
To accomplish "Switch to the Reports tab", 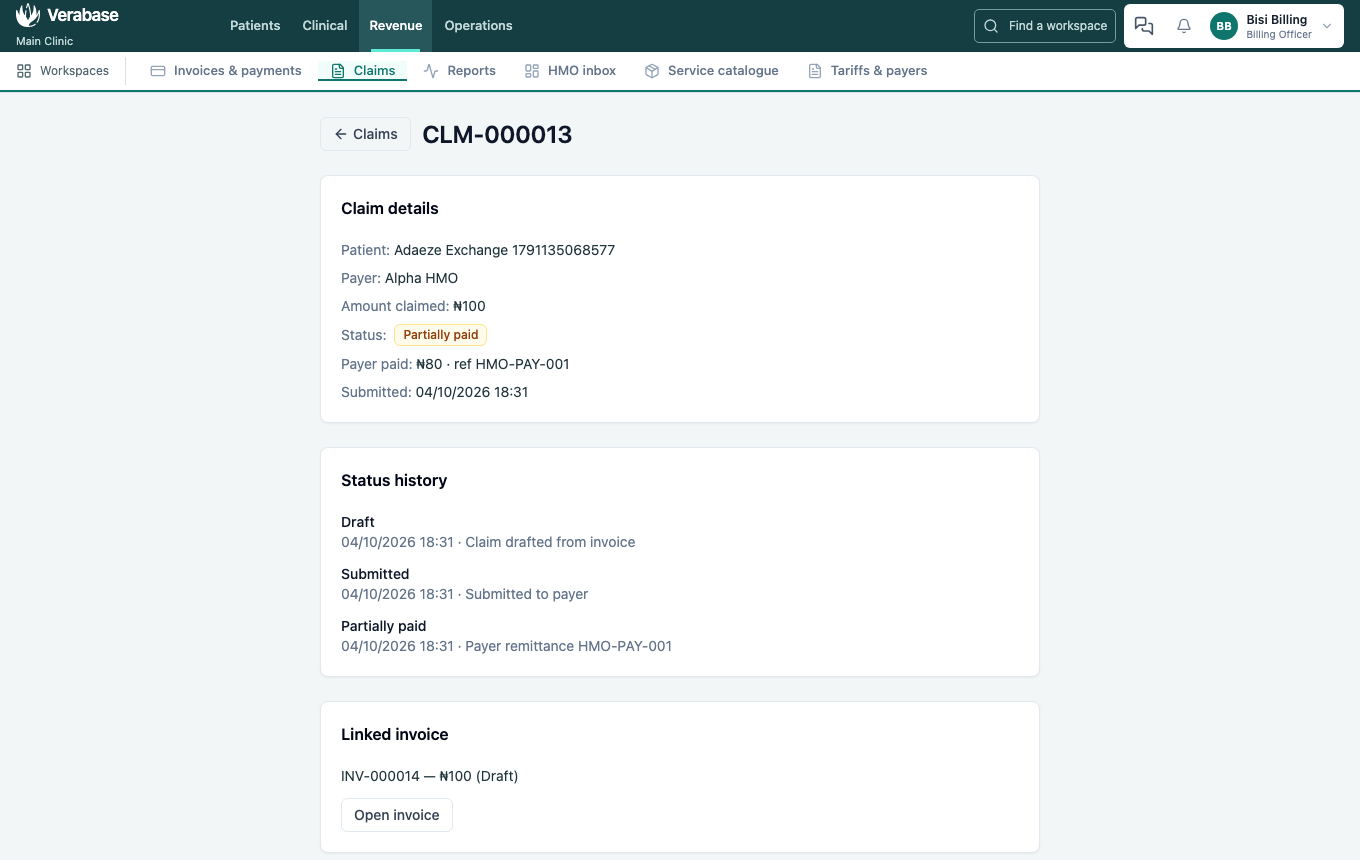I will point(460,71).
